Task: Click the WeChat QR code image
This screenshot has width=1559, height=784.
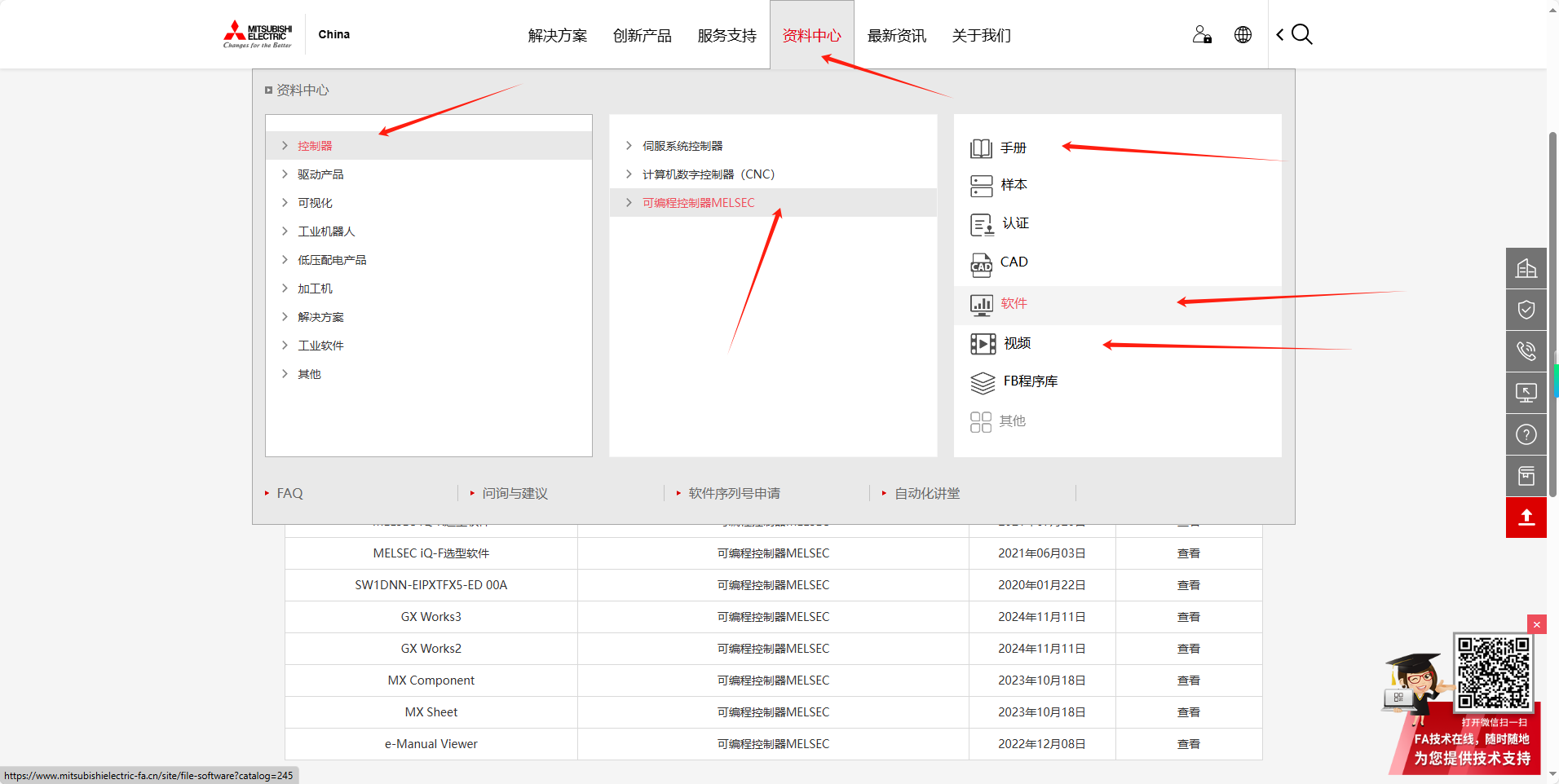Action: tap(1494, 672)
